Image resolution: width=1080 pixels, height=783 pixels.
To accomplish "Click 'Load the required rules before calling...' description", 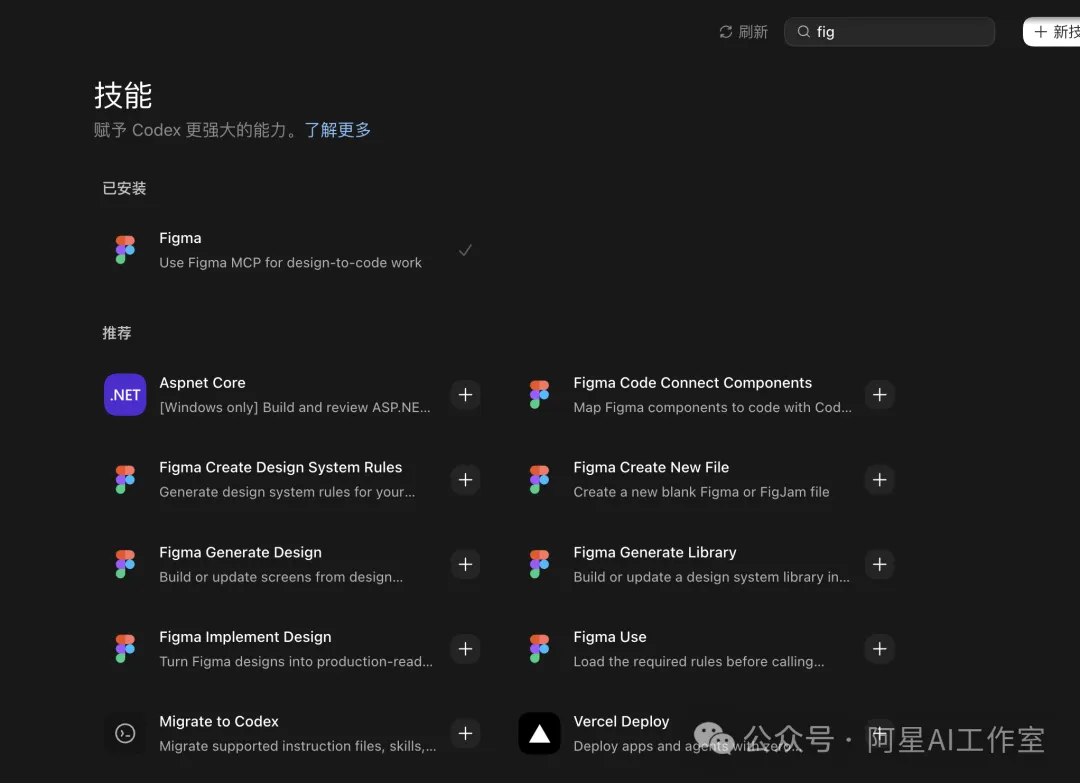I will pyautogui.click(x=698, y=661).
